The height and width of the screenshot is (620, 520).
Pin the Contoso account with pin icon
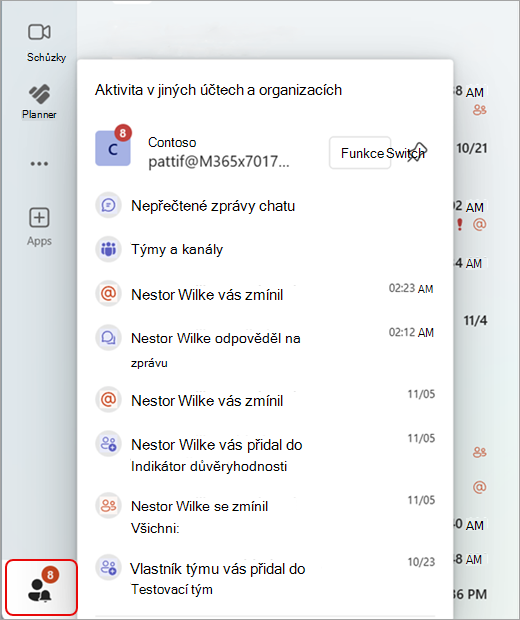(x=417, y=152)
